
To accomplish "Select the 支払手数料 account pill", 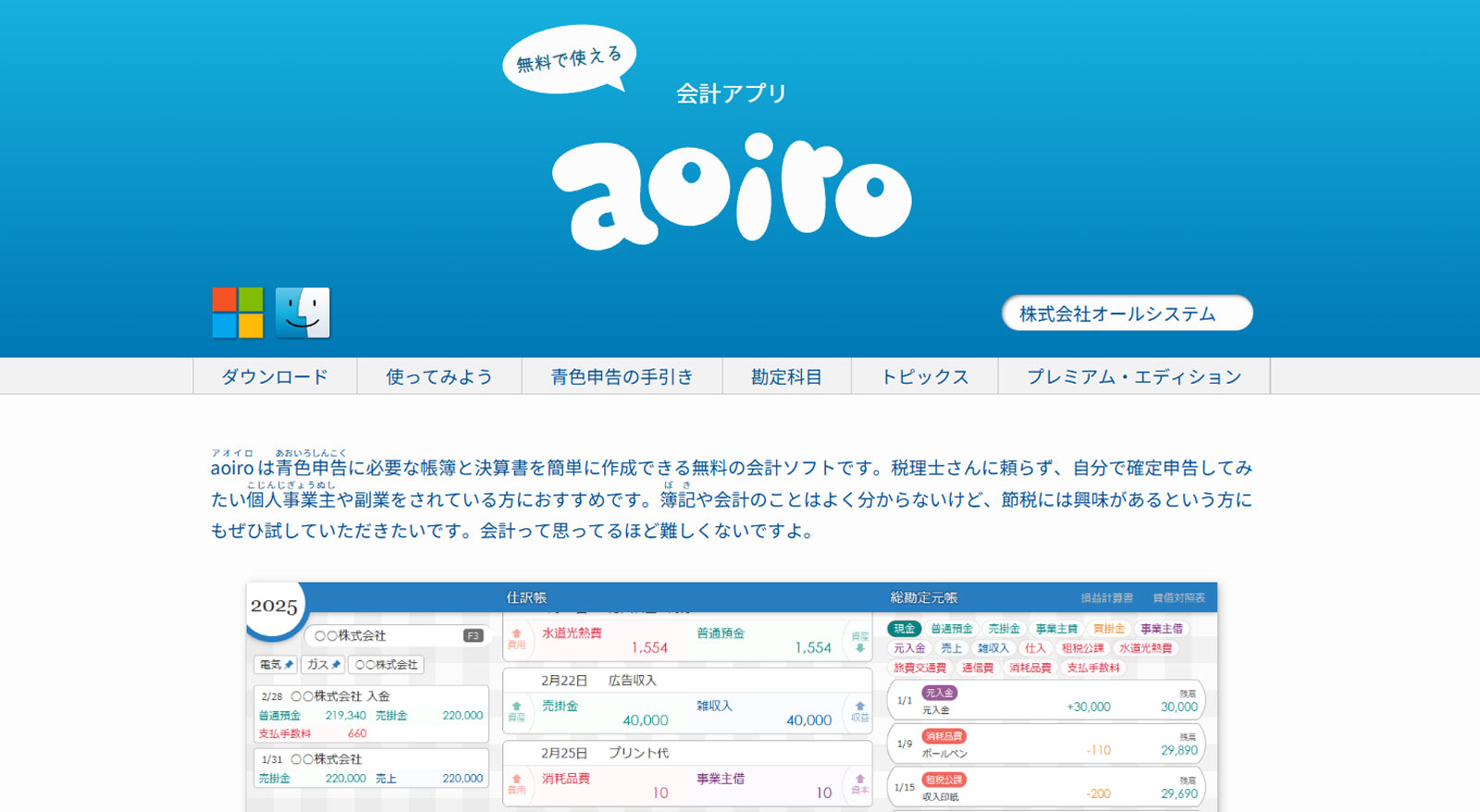I will (1093, 668).
